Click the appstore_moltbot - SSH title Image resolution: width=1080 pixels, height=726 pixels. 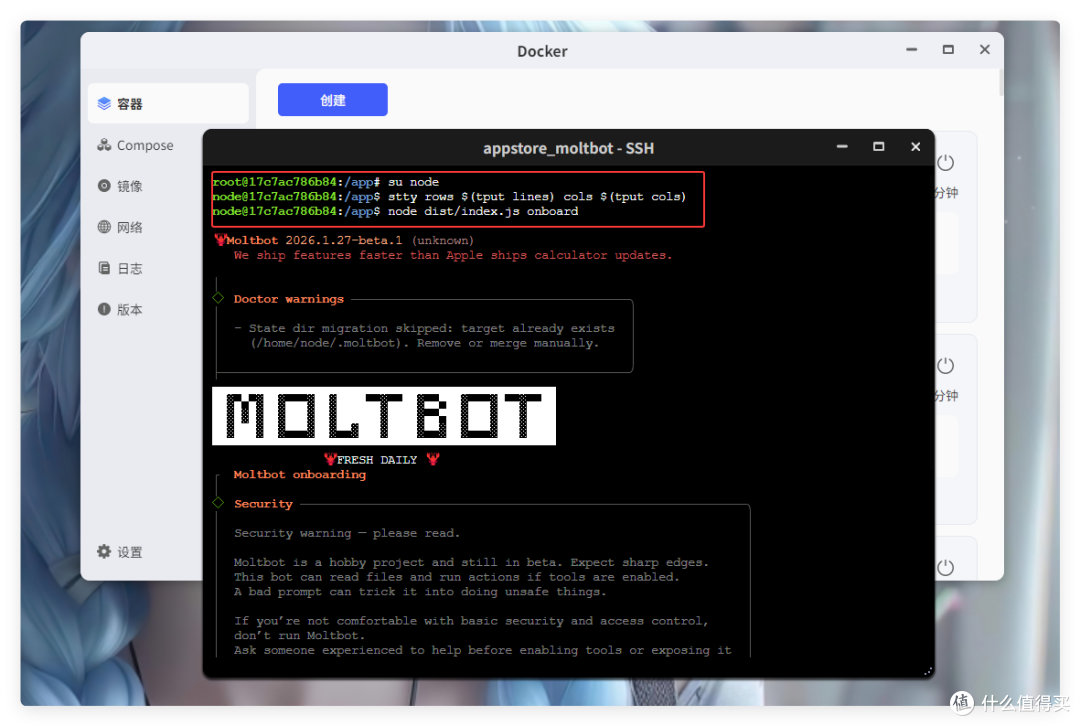click(568, 148)
